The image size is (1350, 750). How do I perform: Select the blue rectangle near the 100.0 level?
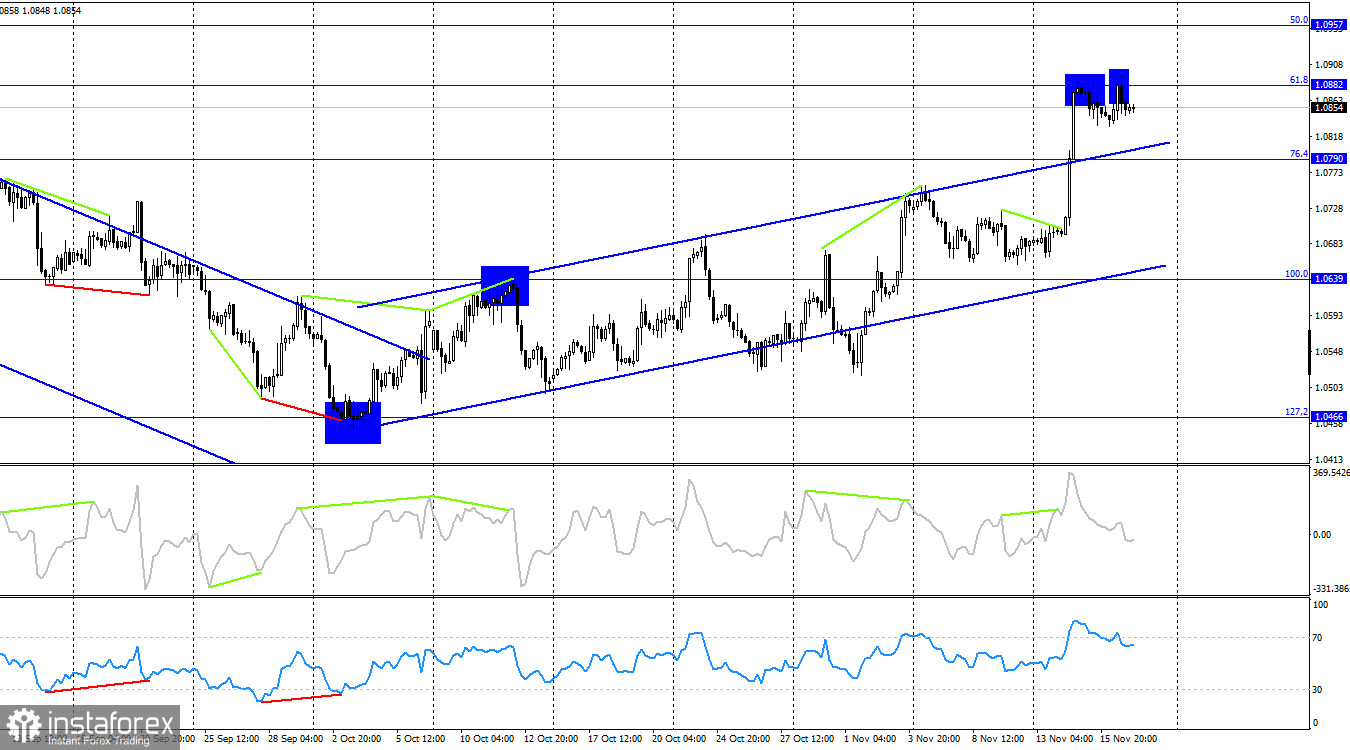(505, 286)
